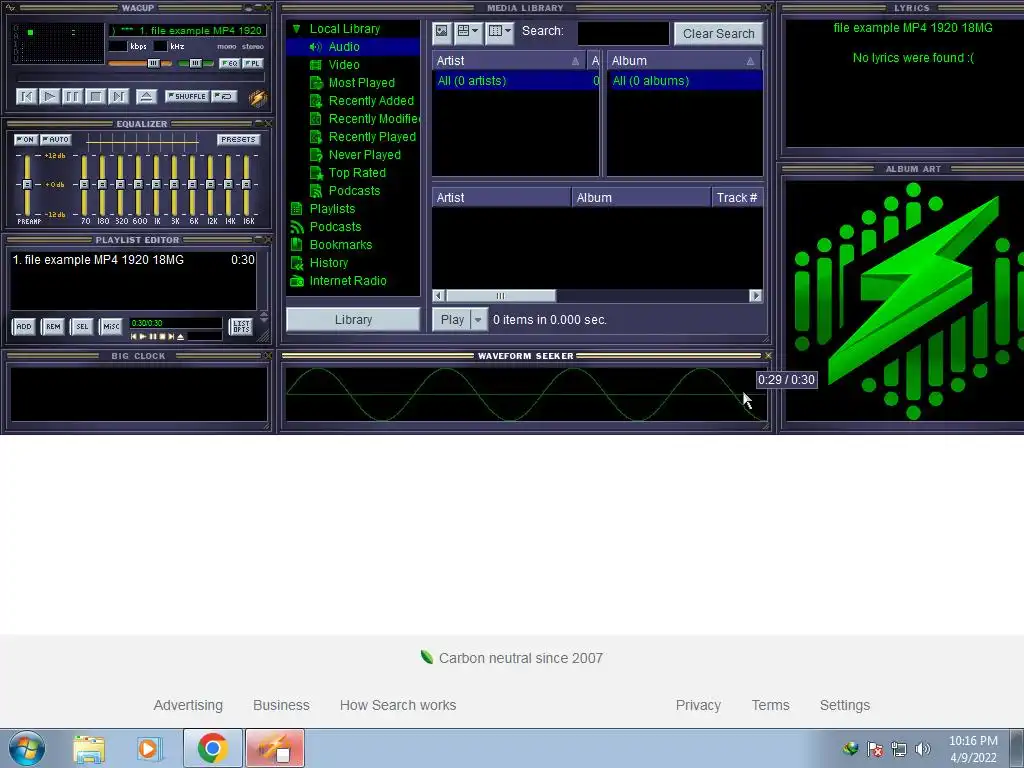Screen dimensions: 1024x768
Task: Click the 1K equalizer band slider
Action: tap(156, 185)
